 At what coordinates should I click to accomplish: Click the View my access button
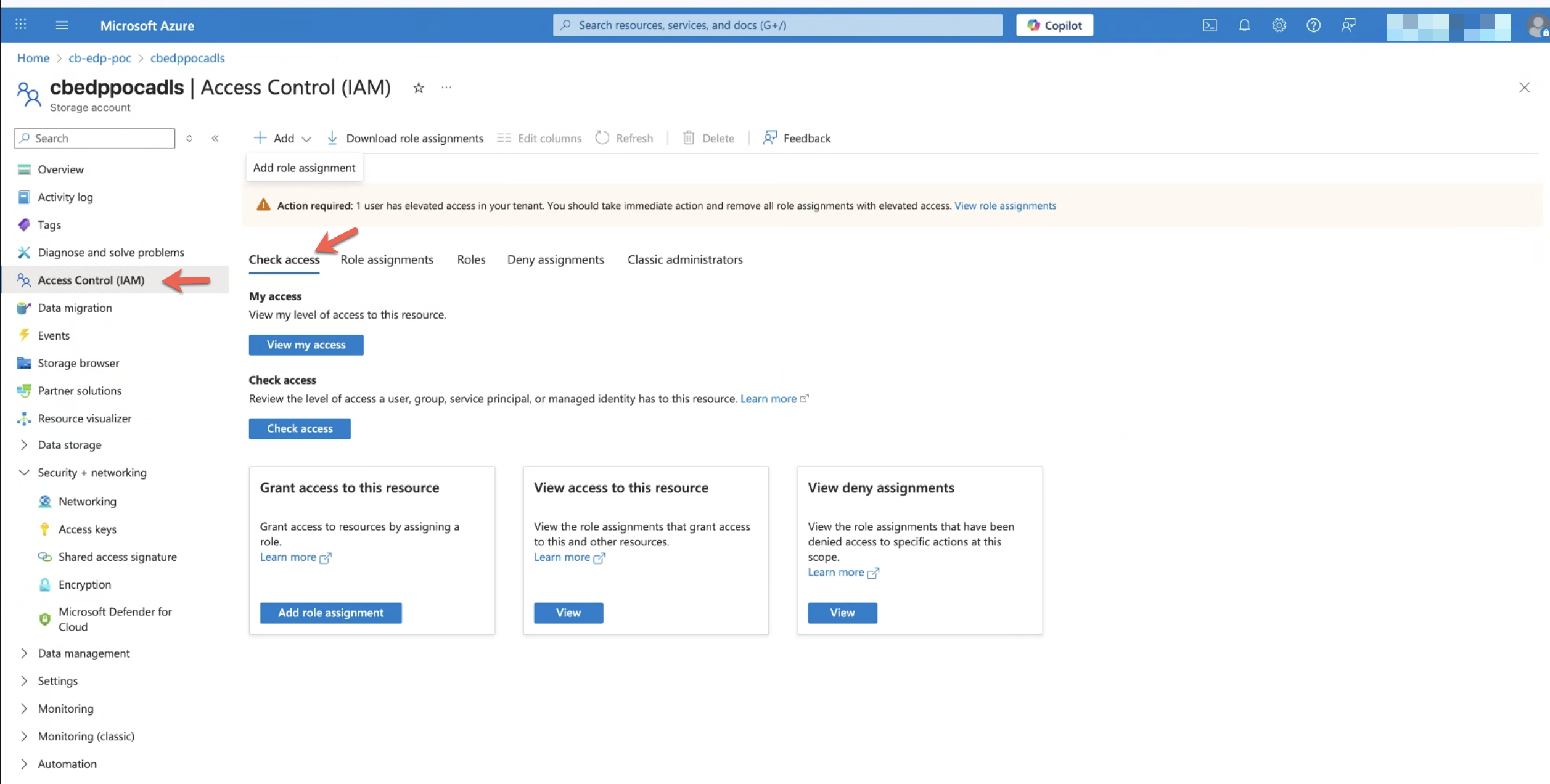tap(306, 345)
